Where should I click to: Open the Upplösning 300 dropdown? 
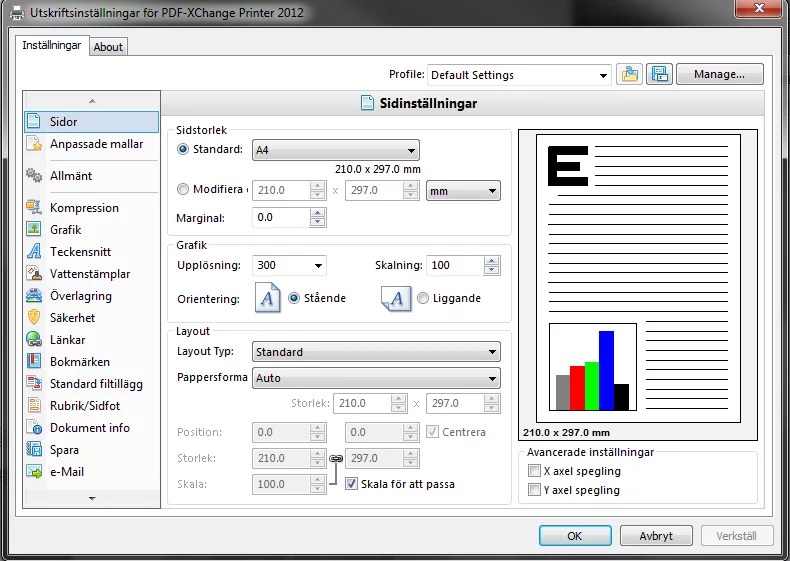pyautogui.click(x=289, y=265)
